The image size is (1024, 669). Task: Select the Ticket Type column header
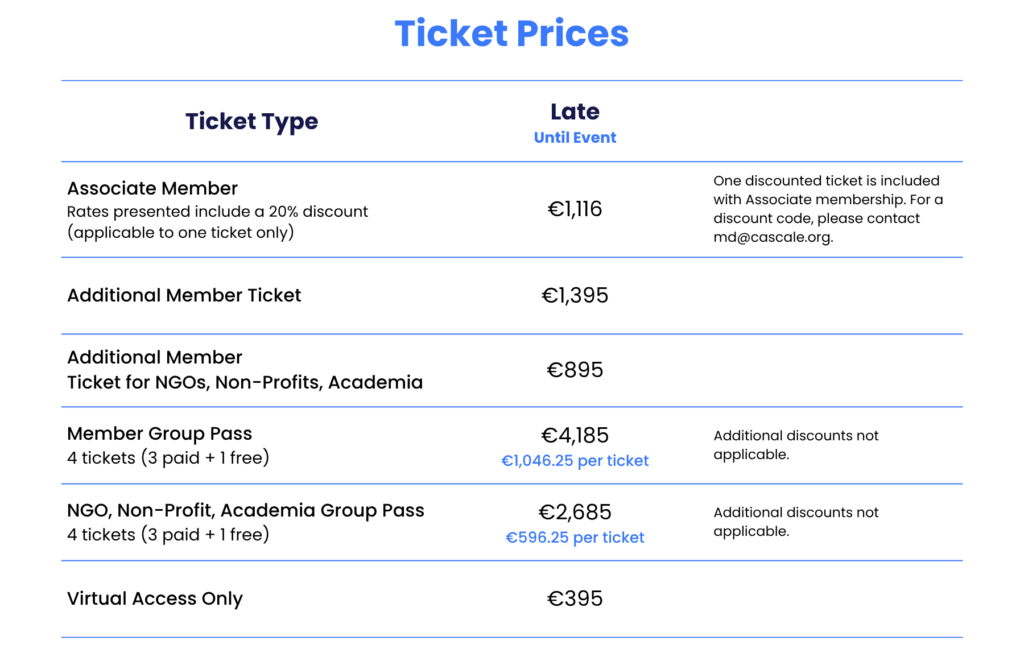point(251,122)
